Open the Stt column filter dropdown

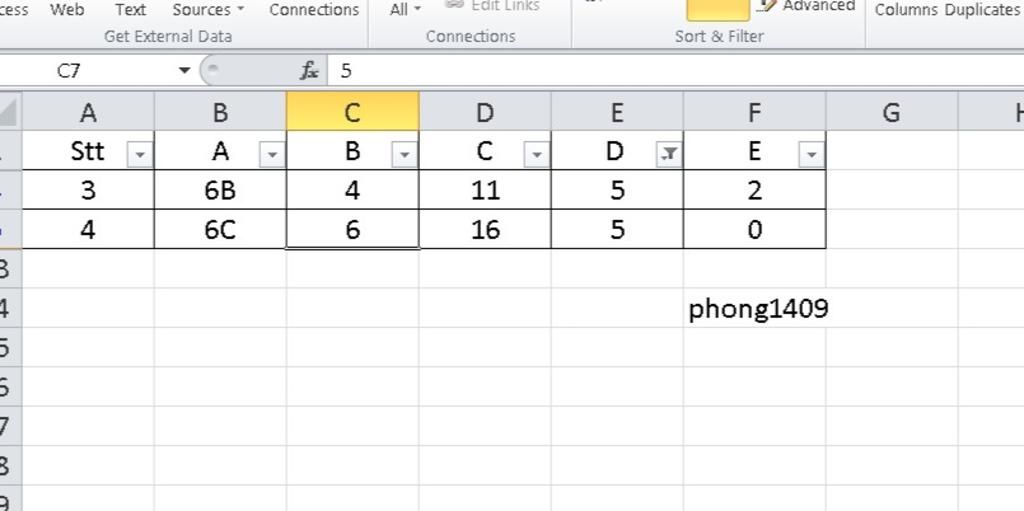[140, 155]
